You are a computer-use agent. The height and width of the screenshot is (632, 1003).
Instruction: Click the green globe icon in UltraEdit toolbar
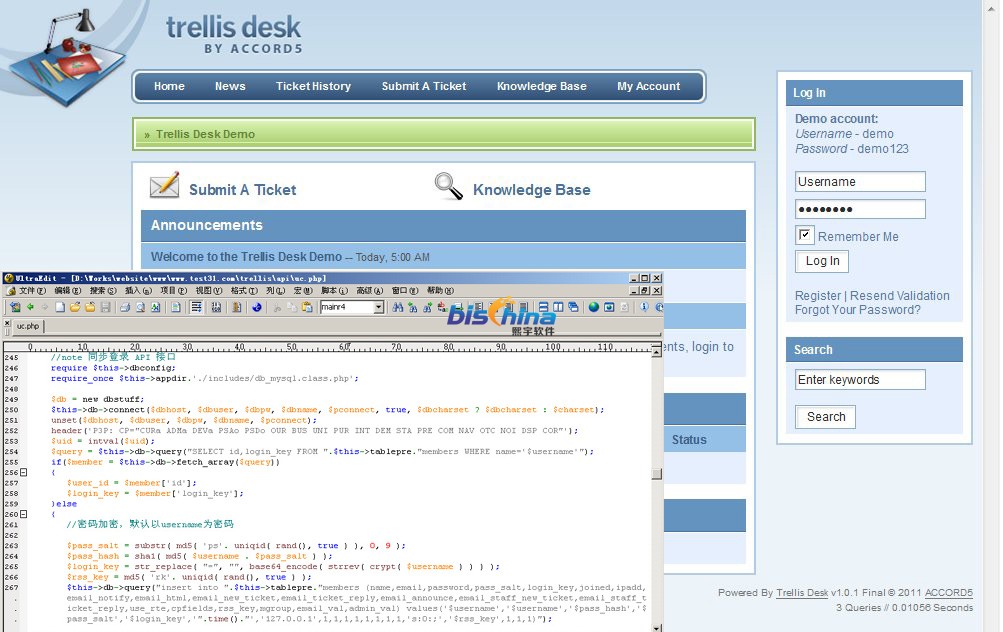[594, 307]
